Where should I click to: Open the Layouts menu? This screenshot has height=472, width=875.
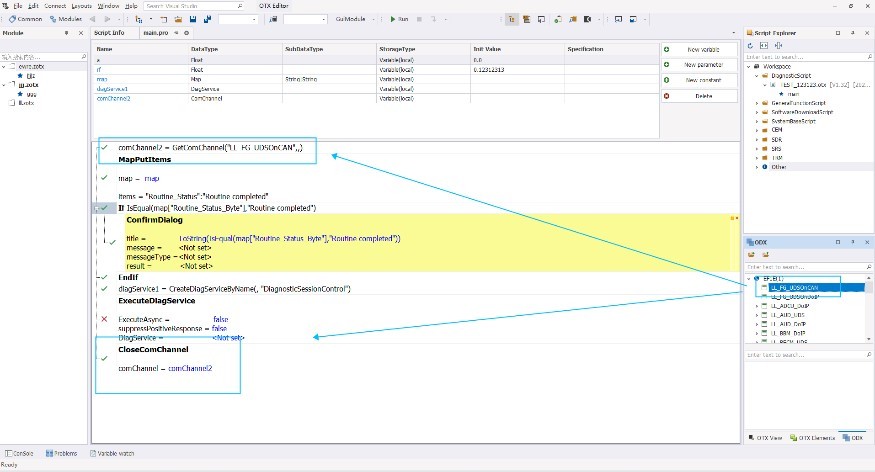[81, 6]
